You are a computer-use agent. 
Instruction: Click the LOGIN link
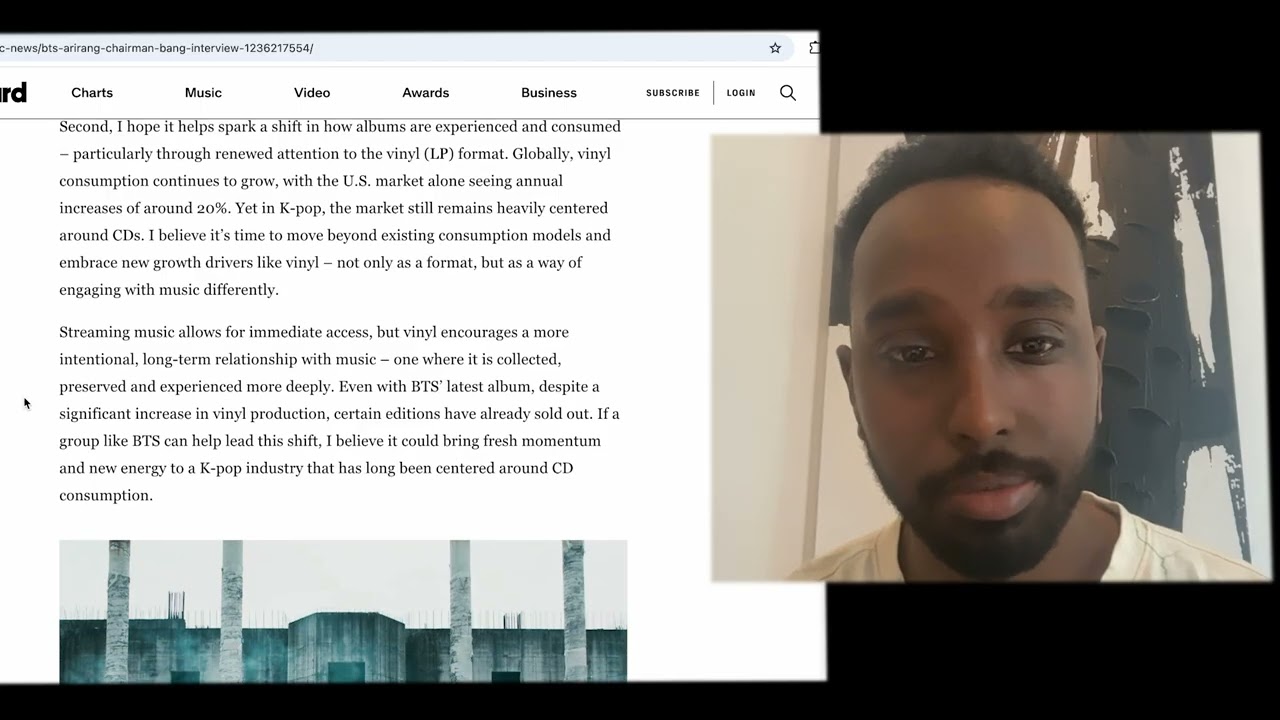(x=741, y=93)
